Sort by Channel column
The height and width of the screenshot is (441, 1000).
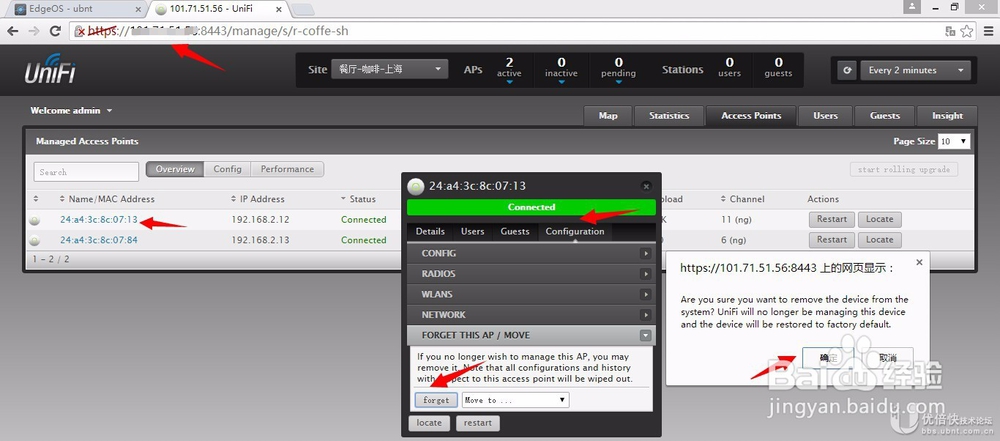tap(742, 199)
